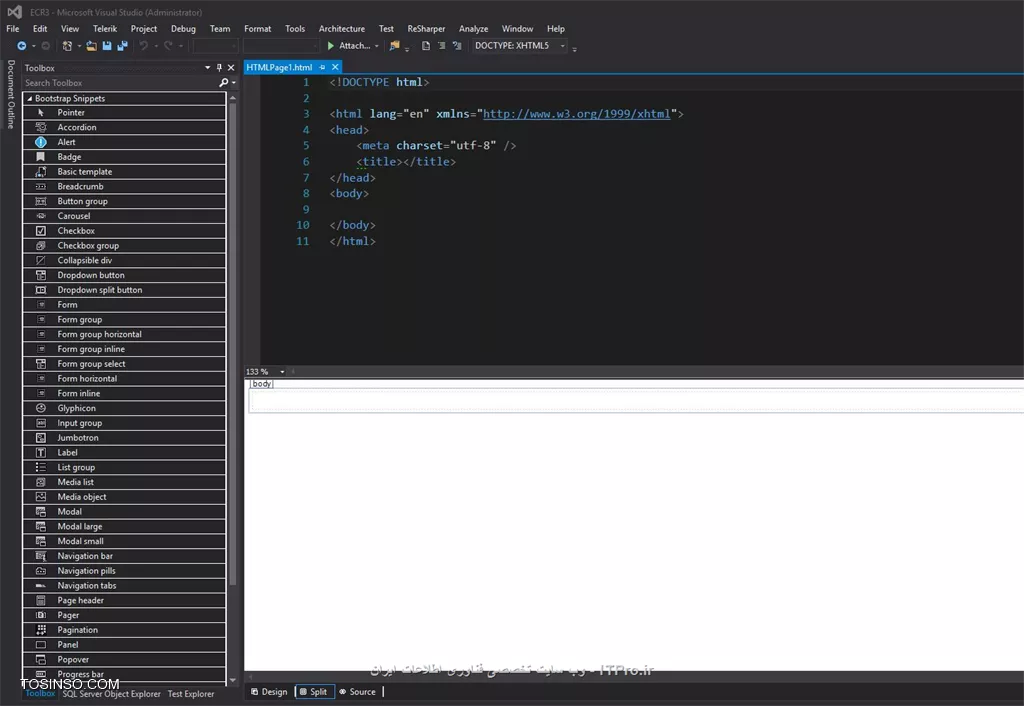Click the New Project toolbar icon
The height and width of the screenshot is (706, 1024).
click(x=67, y=46)
